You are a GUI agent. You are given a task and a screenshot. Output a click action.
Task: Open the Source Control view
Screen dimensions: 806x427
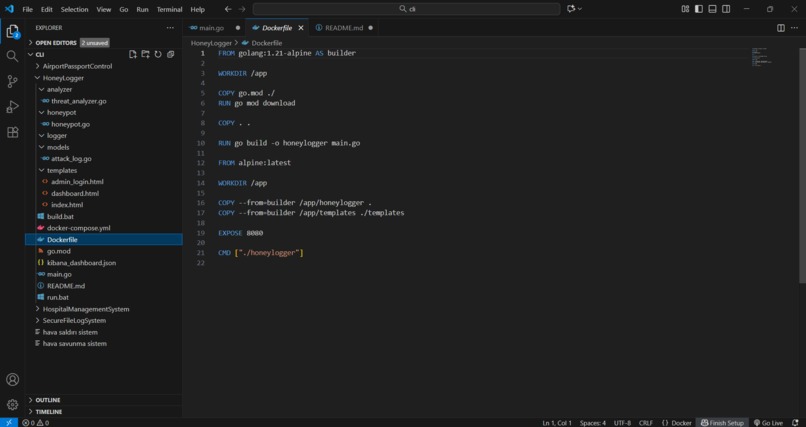click(12, 82)
